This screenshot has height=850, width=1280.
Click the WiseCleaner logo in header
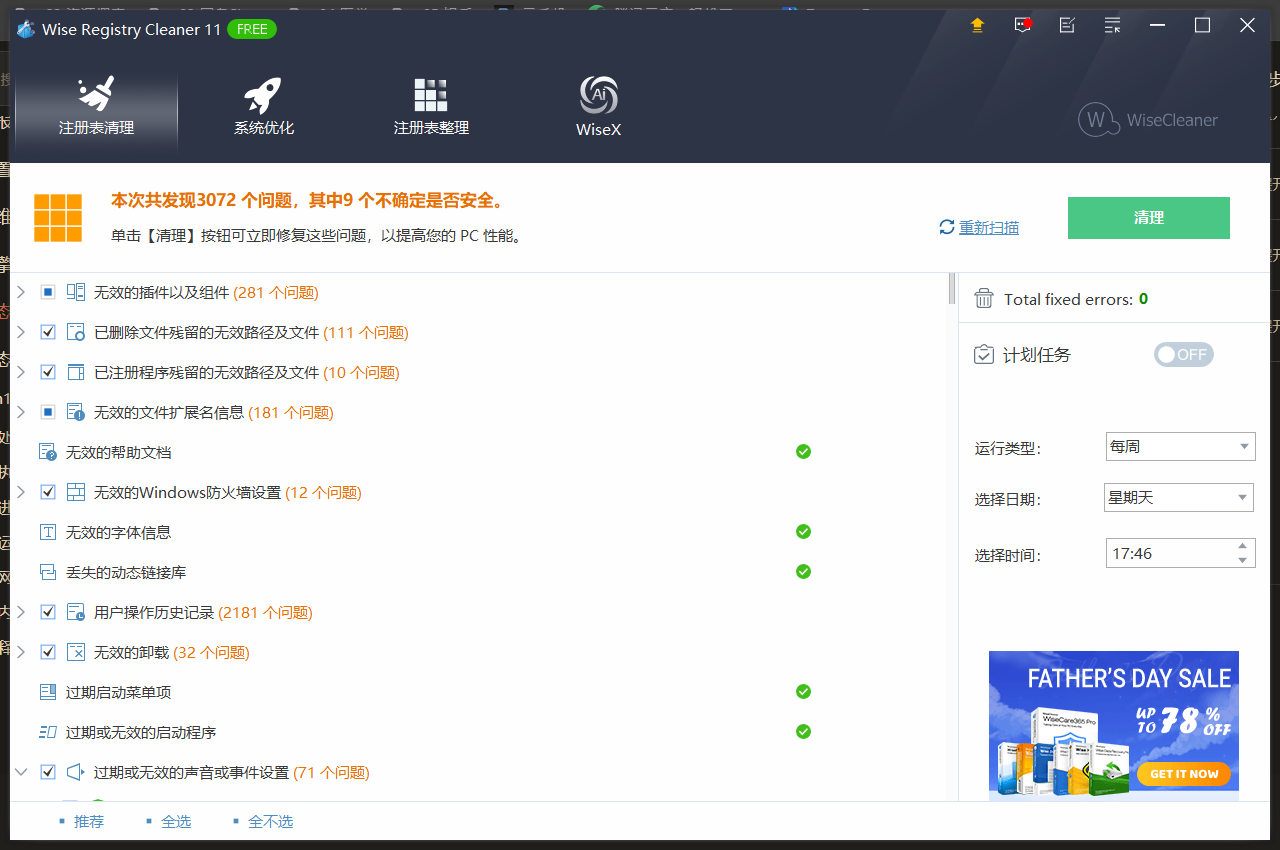(x=1148, y=120)
